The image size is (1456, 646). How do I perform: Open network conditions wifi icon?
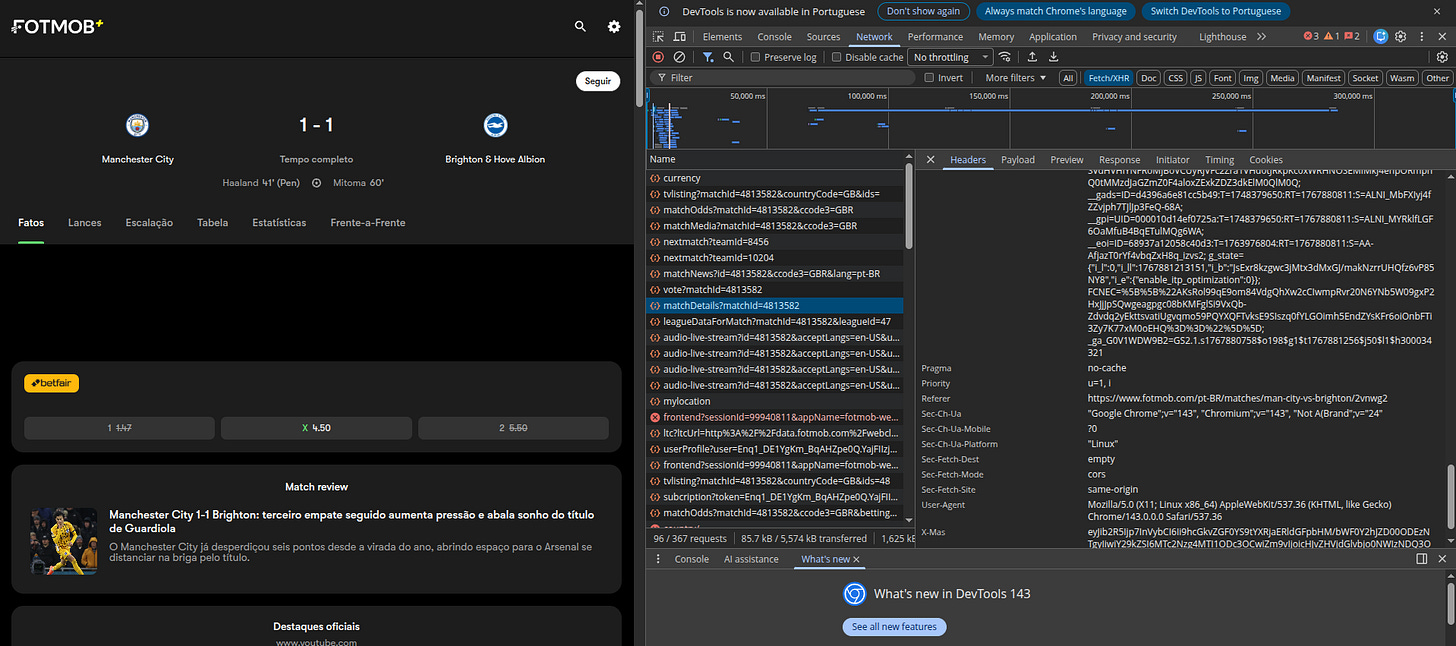pyautogui.click(x=1005, y=57)
